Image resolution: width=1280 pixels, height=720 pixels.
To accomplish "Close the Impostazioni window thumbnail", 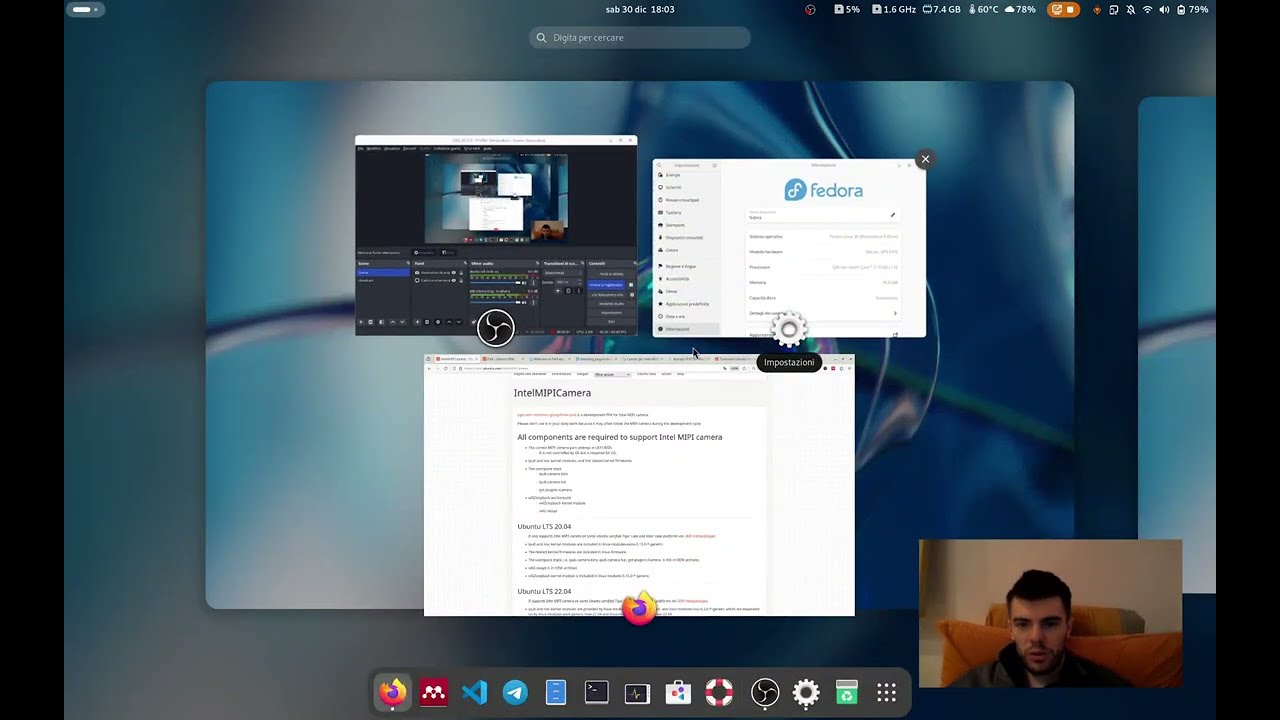I will pyautogui.click(x=925, y=159).
